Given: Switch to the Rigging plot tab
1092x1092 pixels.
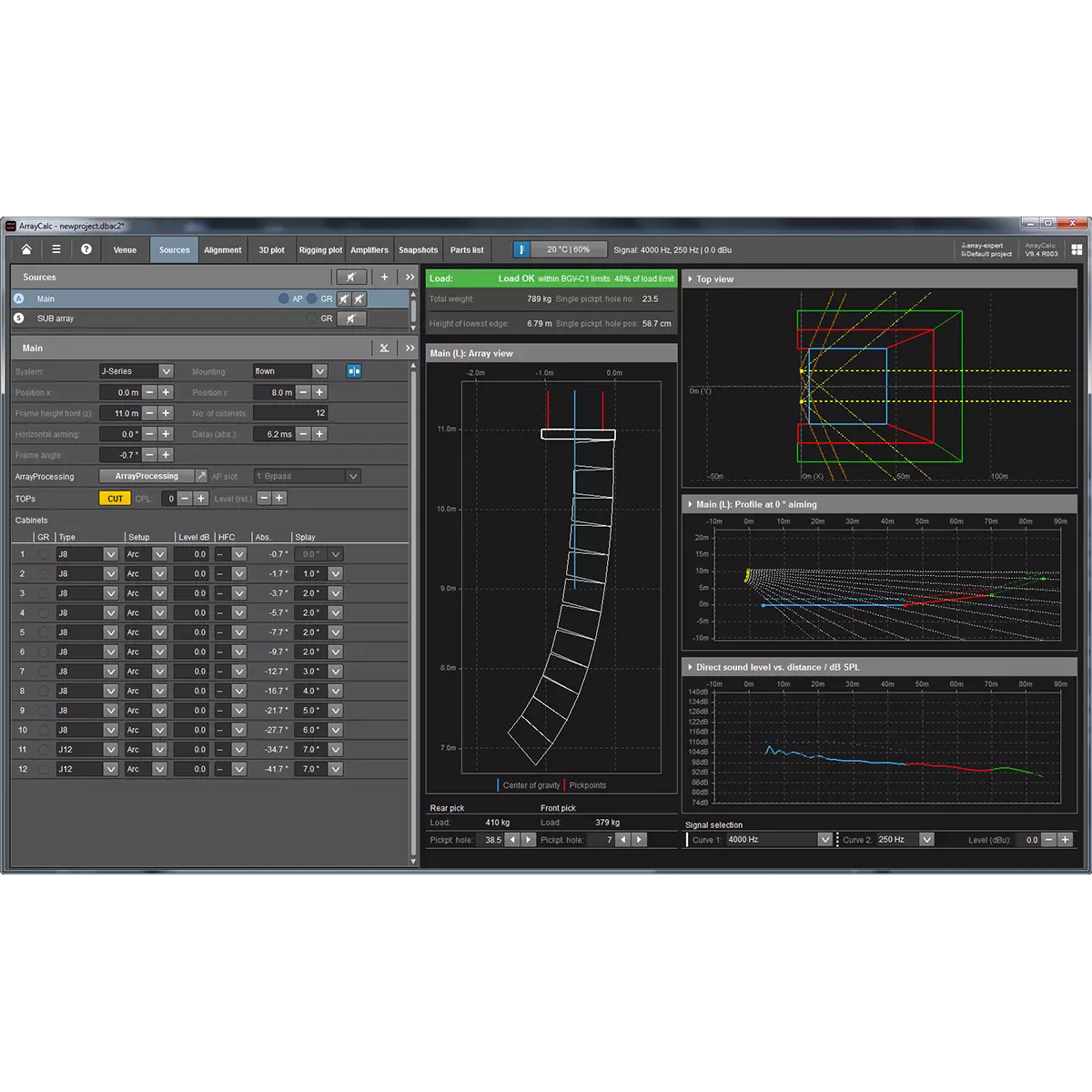Looking at the screenshot, I should click(x=320, y=250).
